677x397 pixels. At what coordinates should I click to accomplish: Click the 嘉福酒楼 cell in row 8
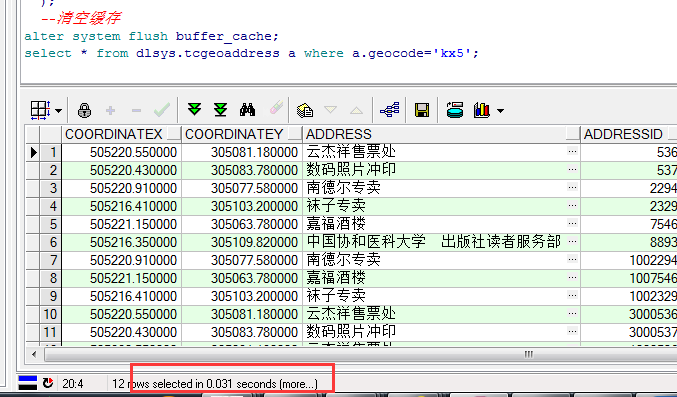coord(441,278)
